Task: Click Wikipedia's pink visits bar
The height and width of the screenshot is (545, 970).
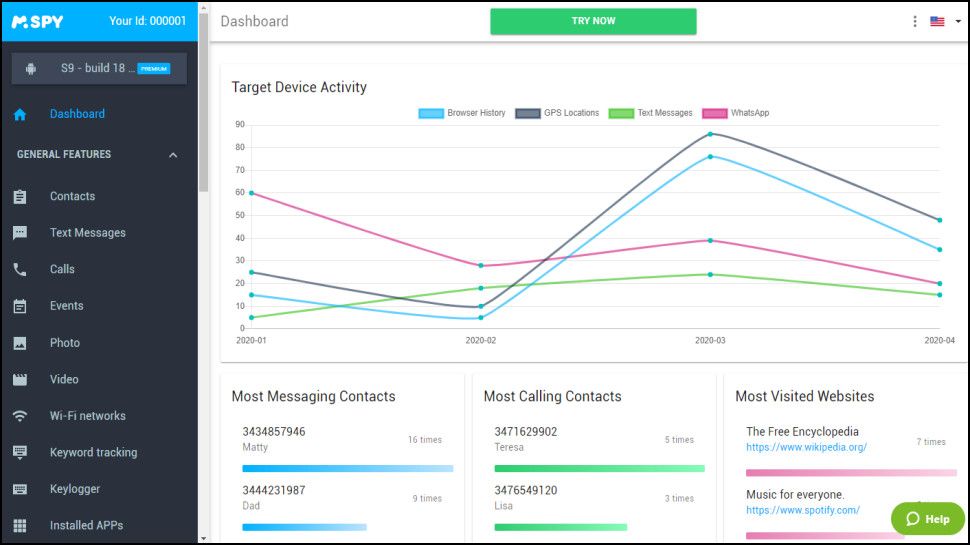Action: pos(851,473)
